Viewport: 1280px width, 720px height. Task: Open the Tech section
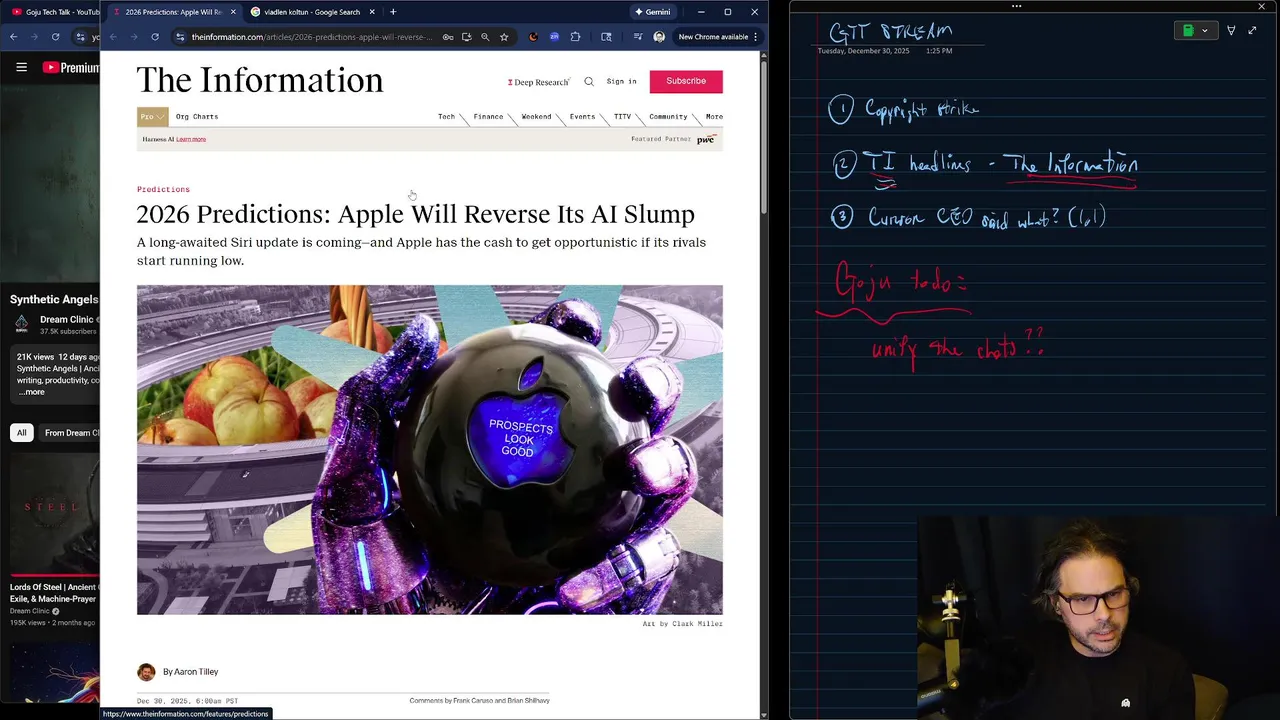click(446, 117)
